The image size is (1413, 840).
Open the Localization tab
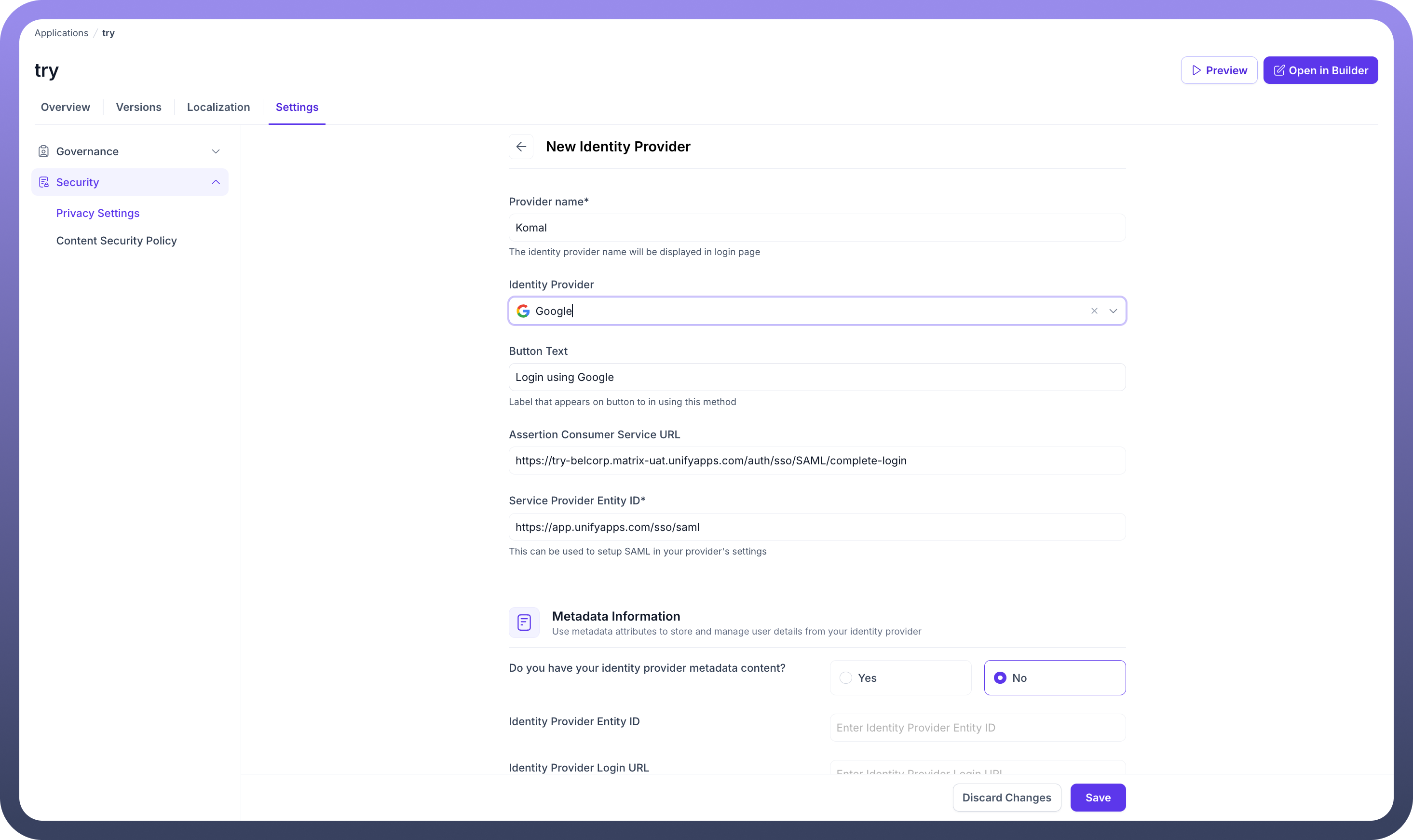click(218, 107)
